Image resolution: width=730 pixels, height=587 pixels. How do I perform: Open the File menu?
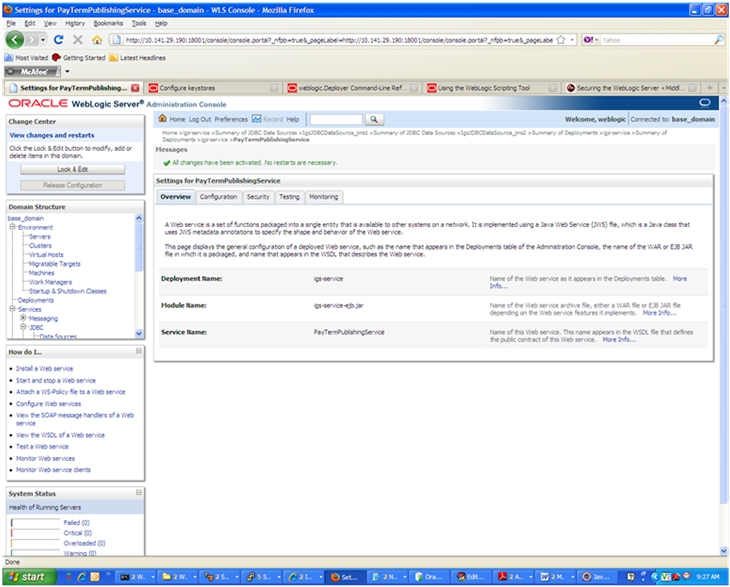point(11,23)
